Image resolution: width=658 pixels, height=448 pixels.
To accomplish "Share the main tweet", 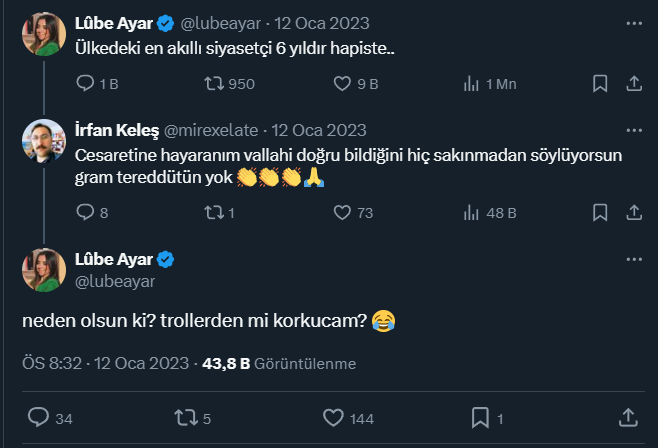I will (628, 417).
